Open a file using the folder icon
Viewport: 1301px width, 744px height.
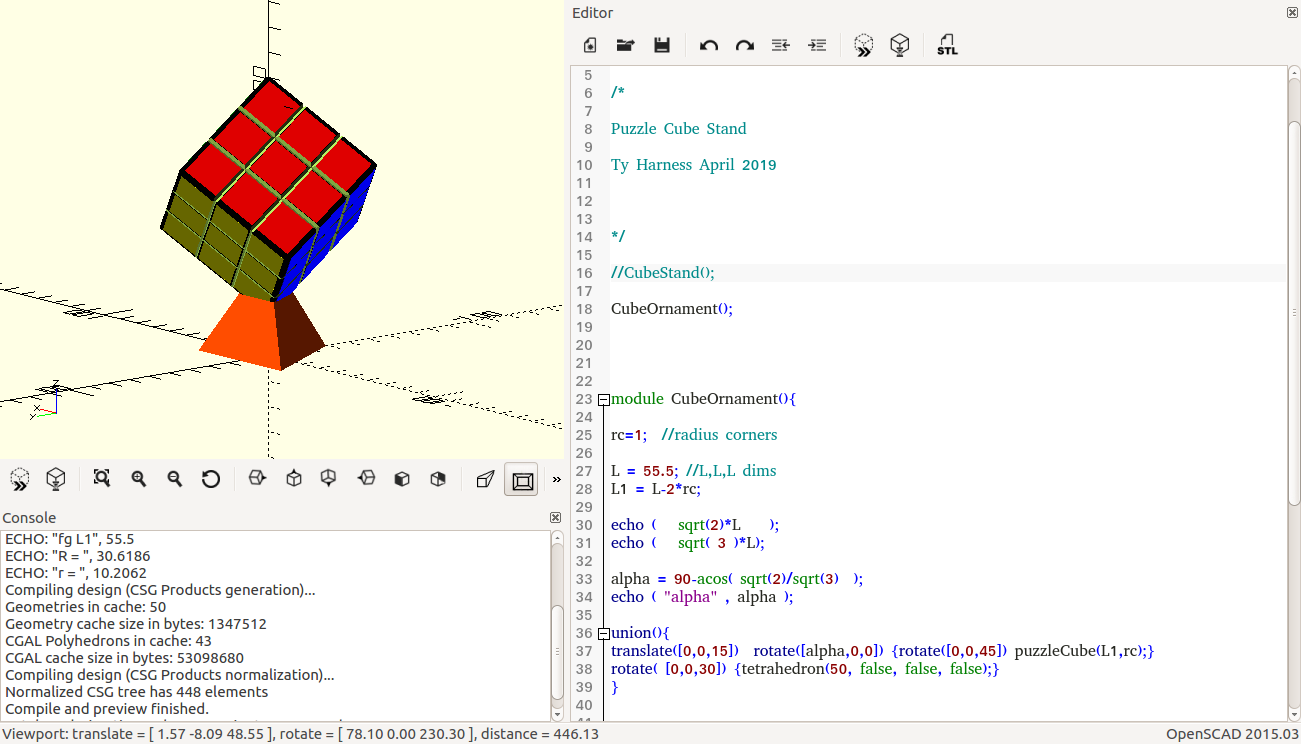coord(625,45)
